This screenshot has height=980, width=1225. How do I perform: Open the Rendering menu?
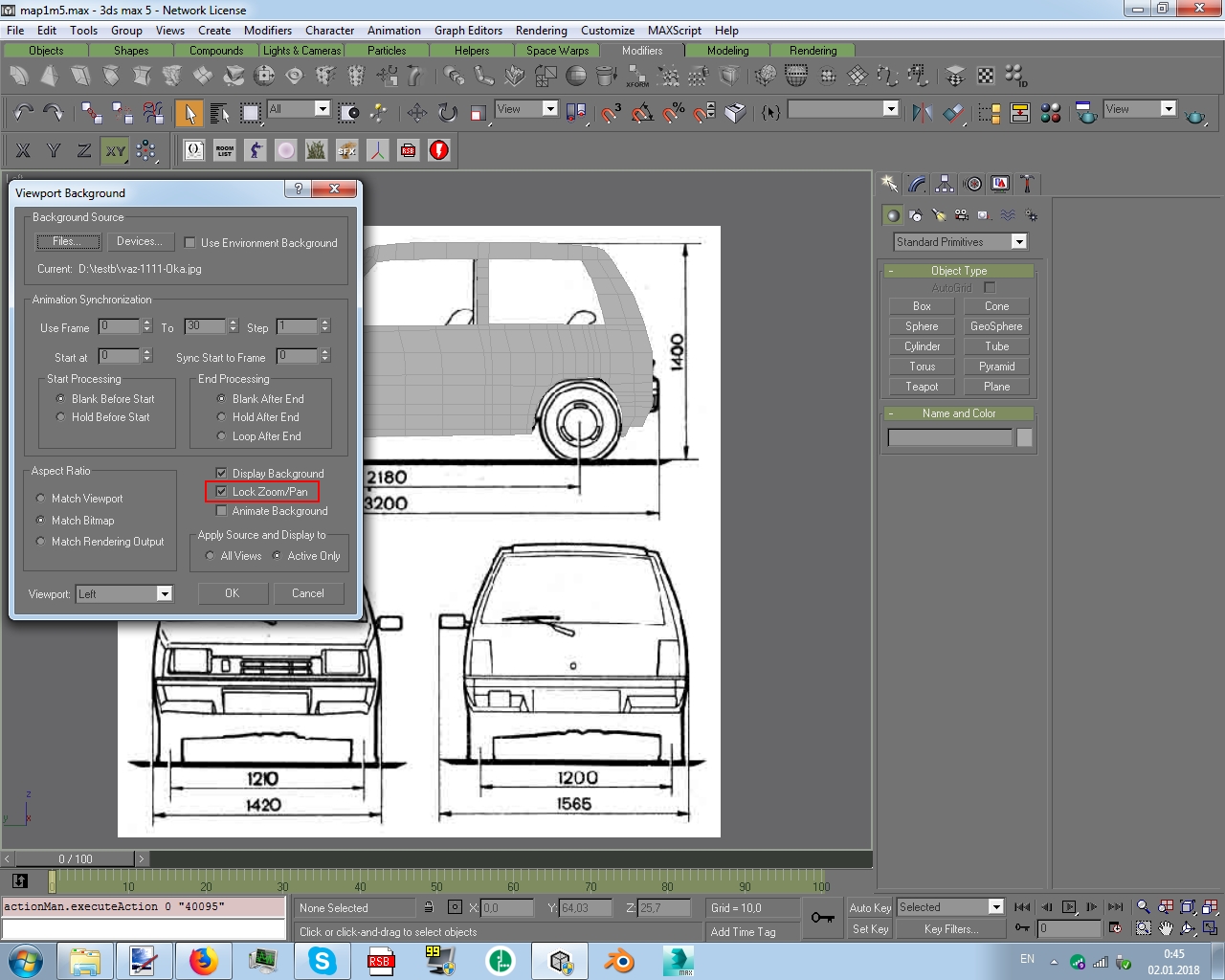pos(541,31)
